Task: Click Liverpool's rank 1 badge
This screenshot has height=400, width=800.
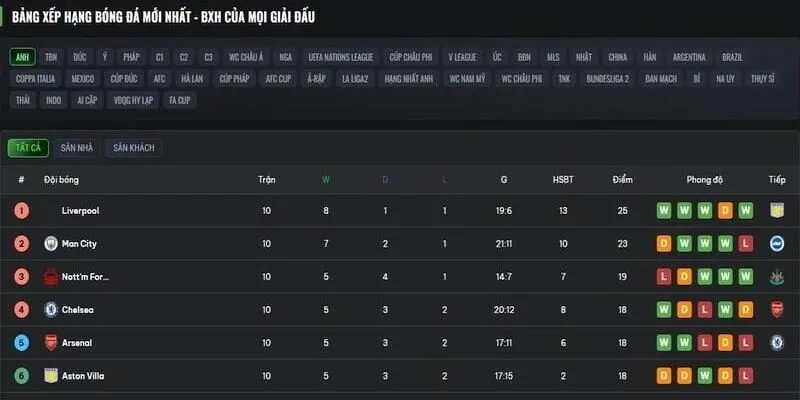Action: [21, 211]
